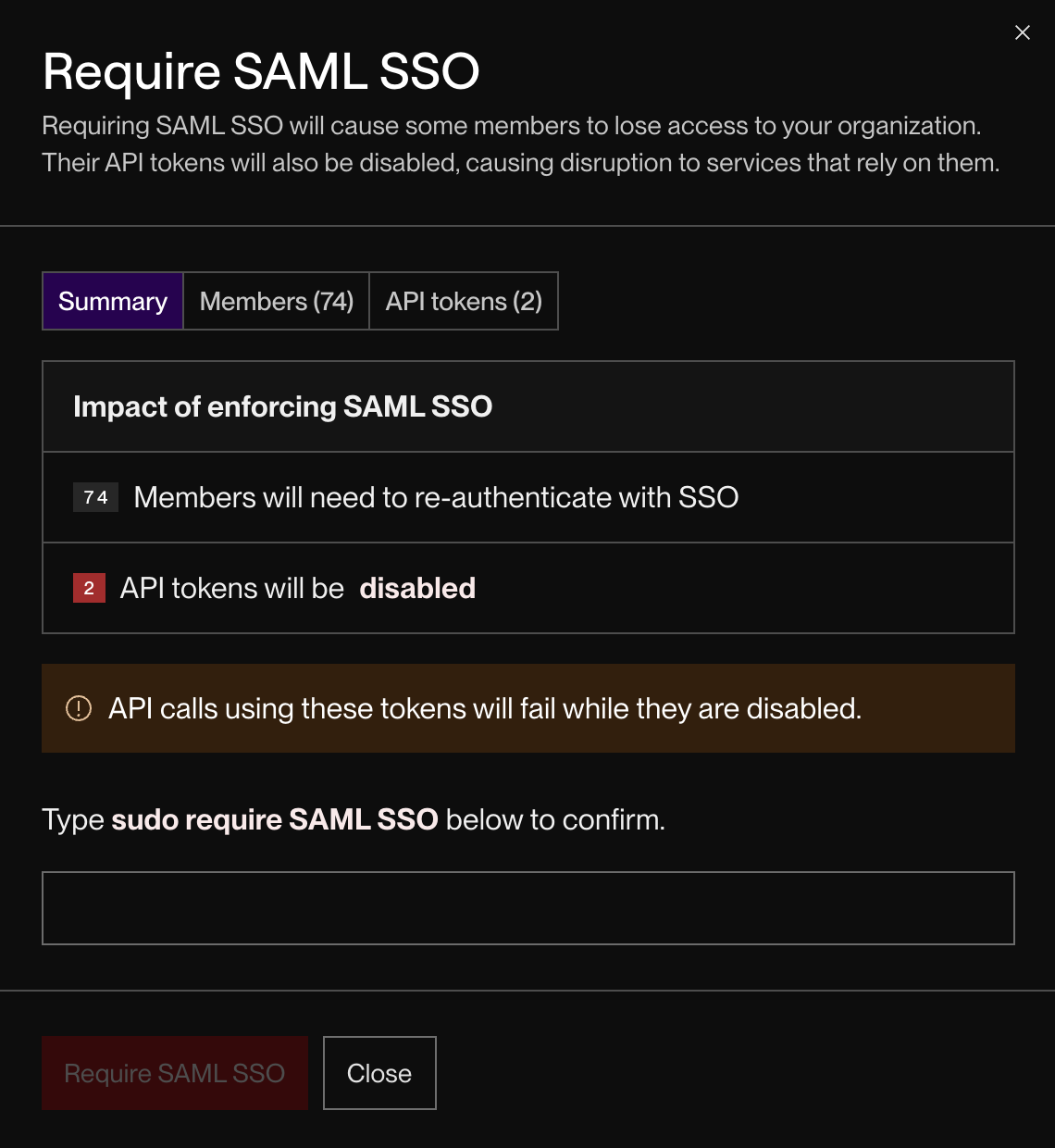
Task: Click the Impact of enforcing SAML SSO header
Action: tap(283, 406)
